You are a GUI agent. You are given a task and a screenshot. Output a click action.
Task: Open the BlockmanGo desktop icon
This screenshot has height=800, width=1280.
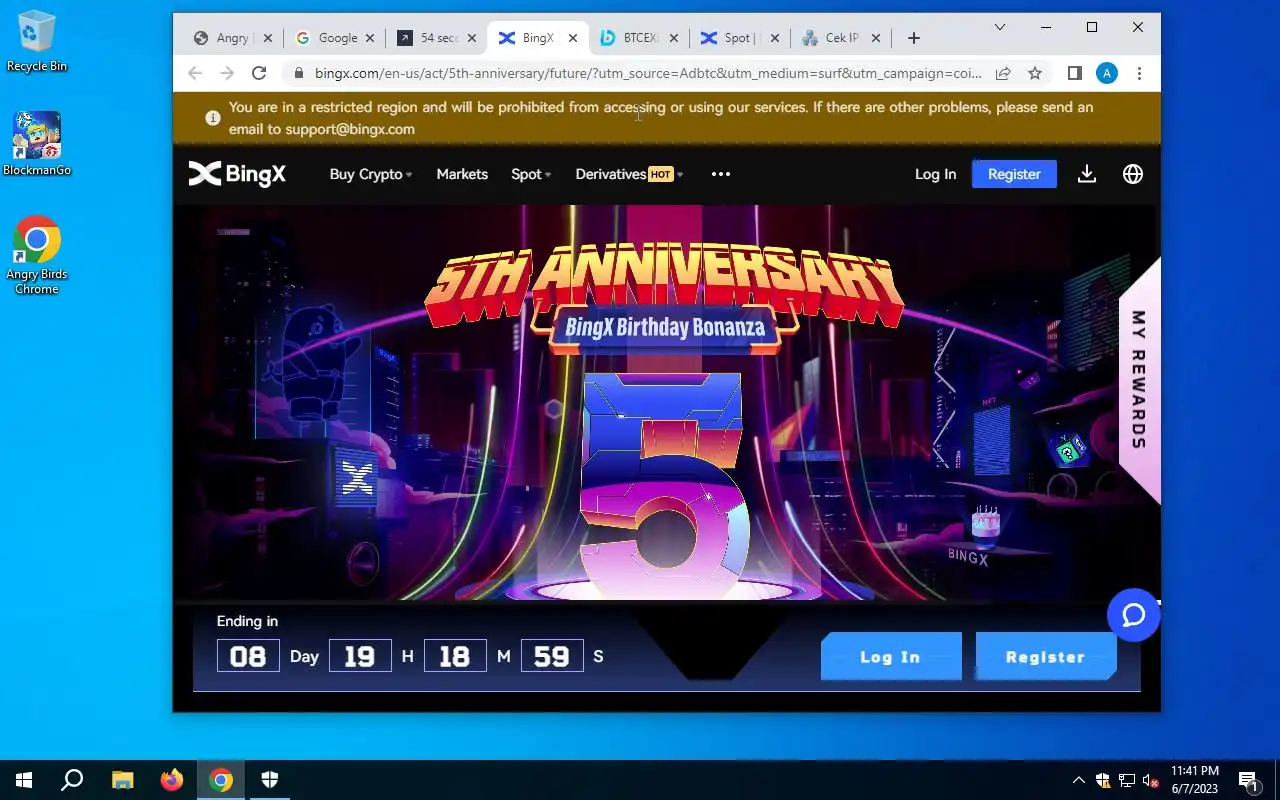tap(37, 143)
